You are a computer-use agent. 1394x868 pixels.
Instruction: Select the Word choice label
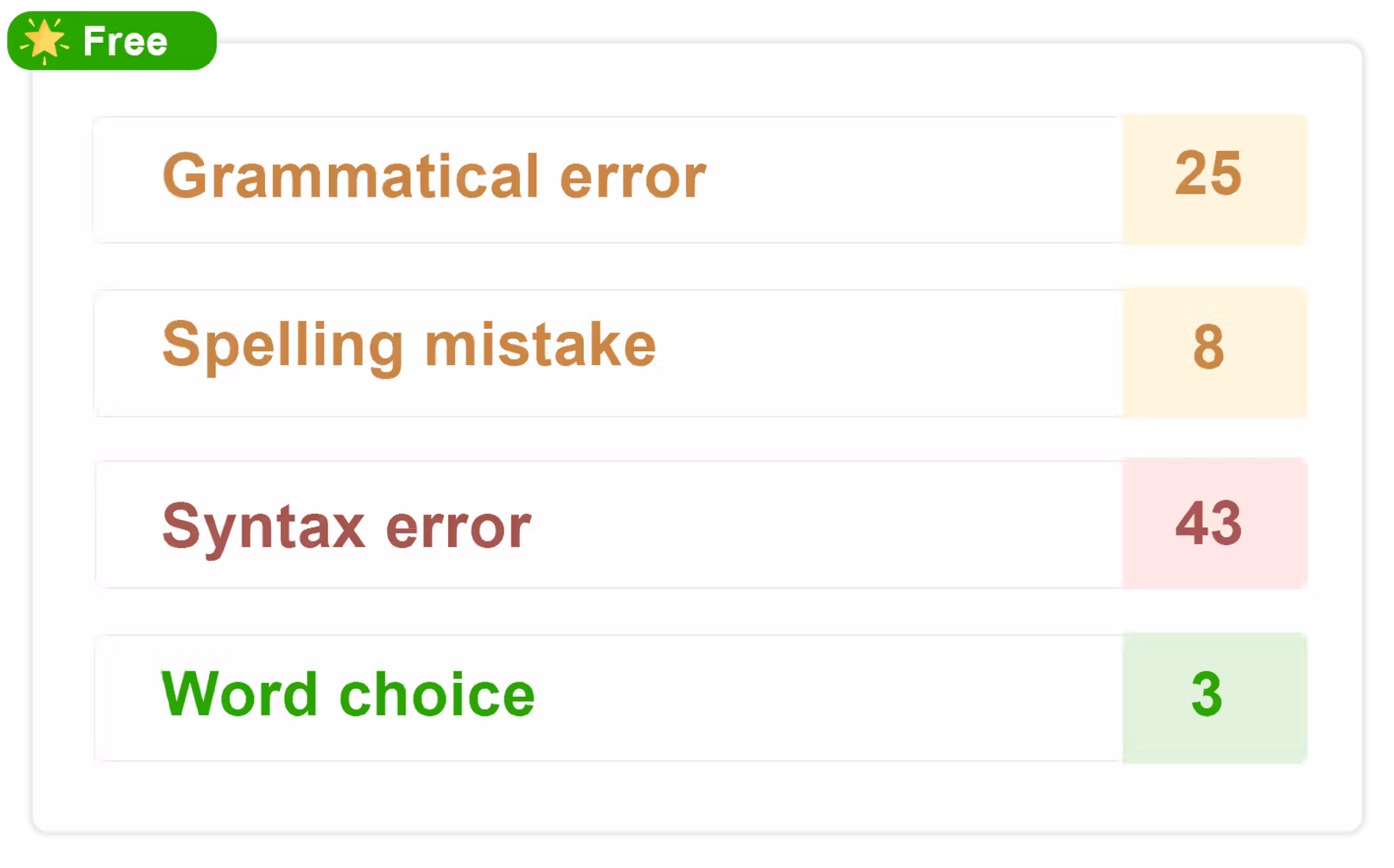[348, 695]
